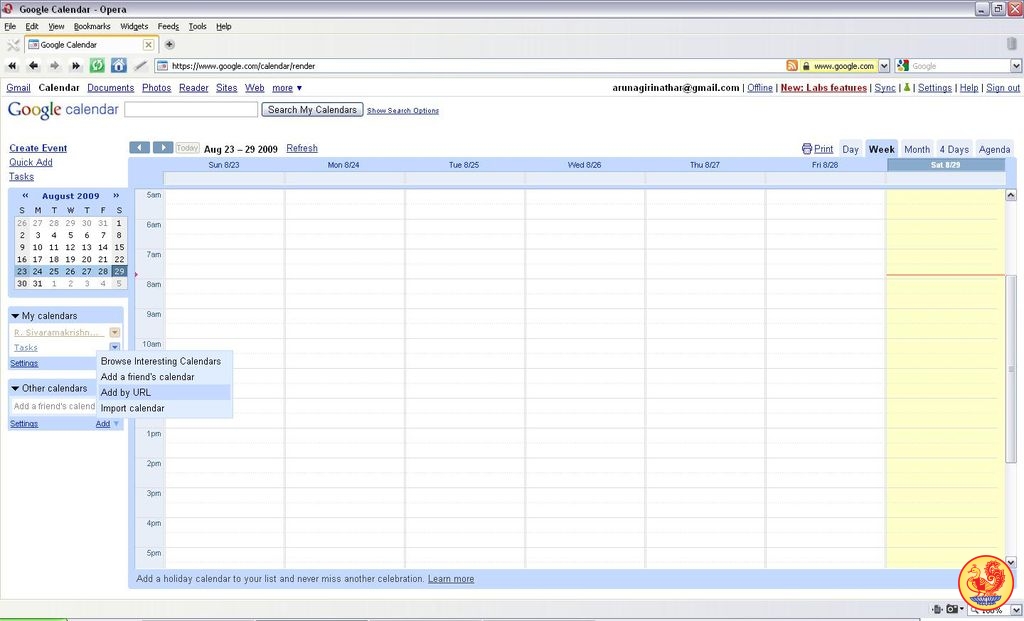Click the calendar grid scroll down arrow
1024x621 pixels.
pyautogui.click(x=1011, y=562)
